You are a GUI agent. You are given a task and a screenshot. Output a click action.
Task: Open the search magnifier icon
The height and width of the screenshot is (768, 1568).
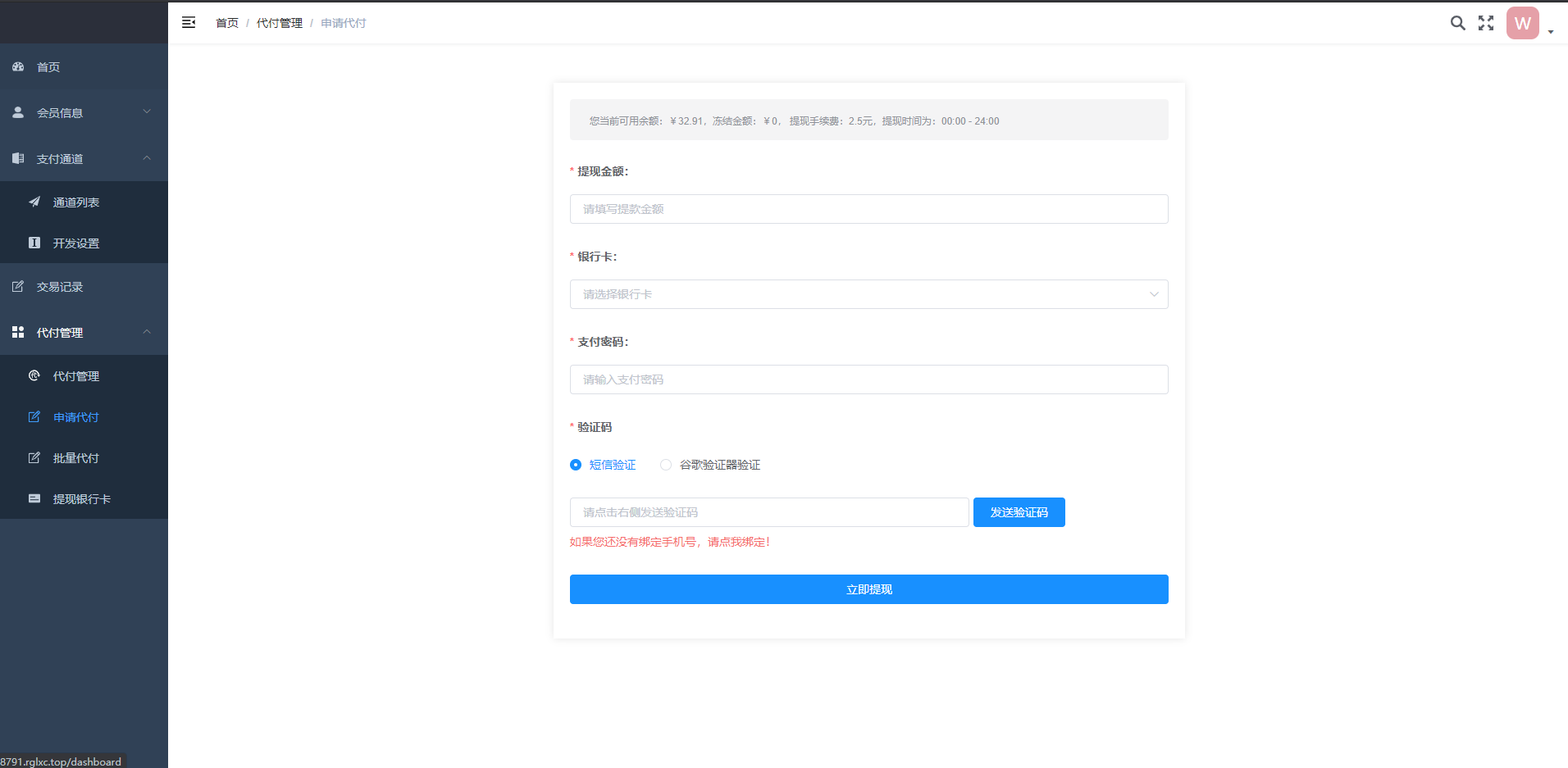coord(1457,23)
